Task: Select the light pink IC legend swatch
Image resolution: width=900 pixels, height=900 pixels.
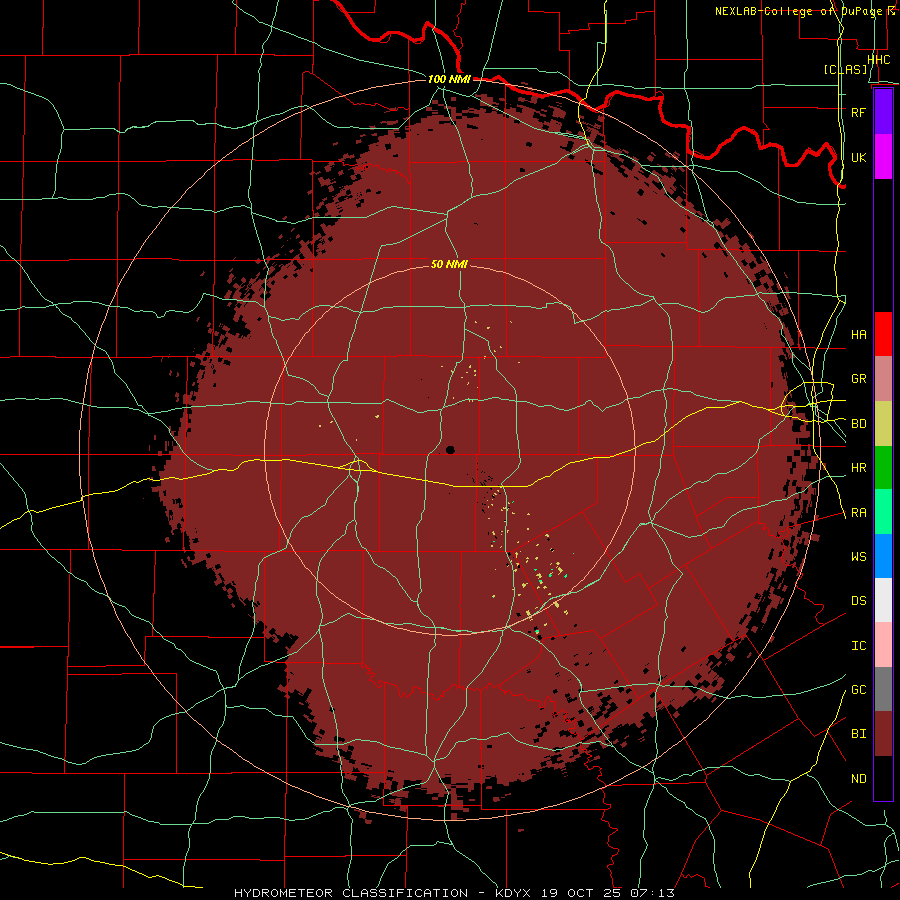Action: (883, 645)
